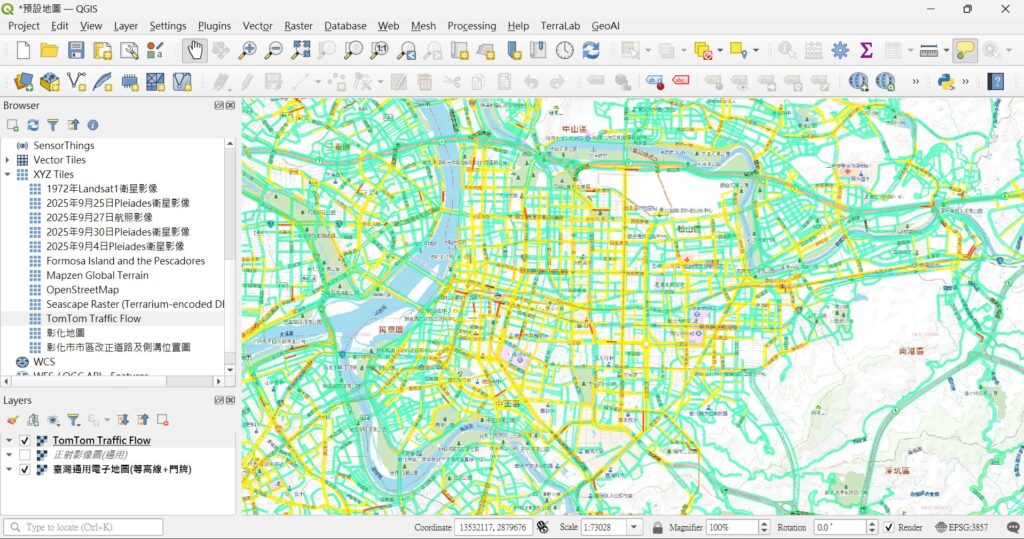
Task: Open the Project menu
Action: (24, 25)
